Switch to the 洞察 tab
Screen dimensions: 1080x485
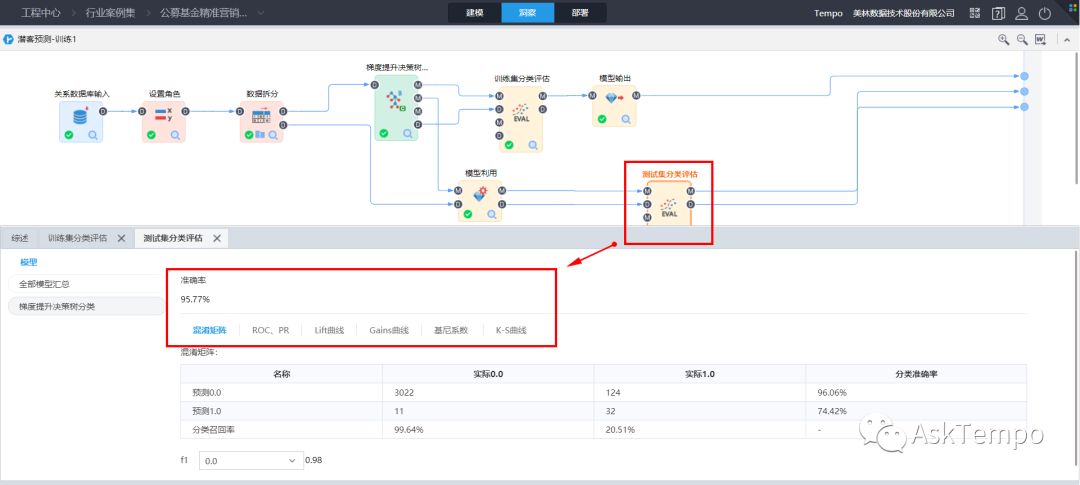click(528, 13)
